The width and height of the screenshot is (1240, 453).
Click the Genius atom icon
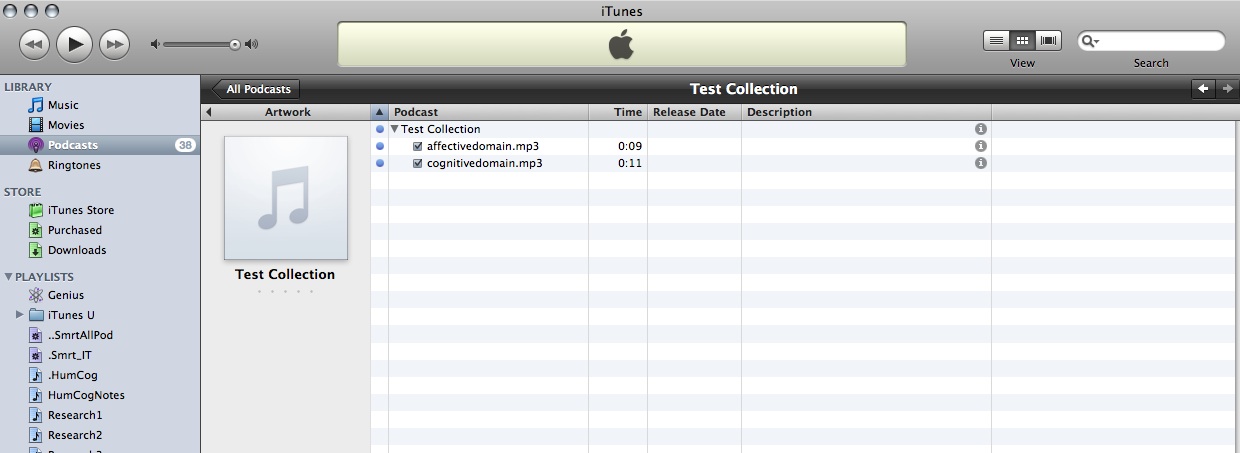tap(36, 295)
